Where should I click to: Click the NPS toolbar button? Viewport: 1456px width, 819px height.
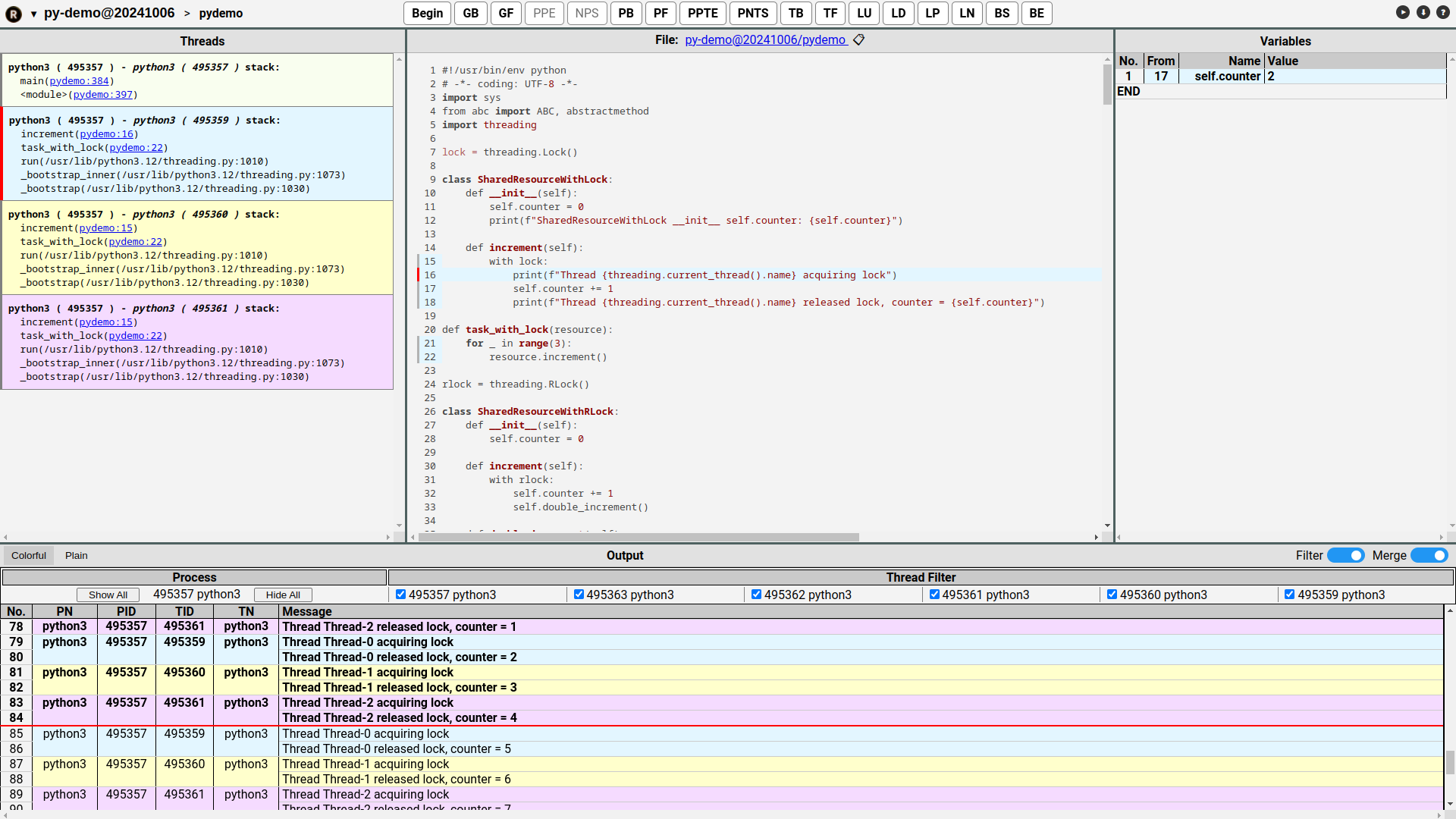587,13
